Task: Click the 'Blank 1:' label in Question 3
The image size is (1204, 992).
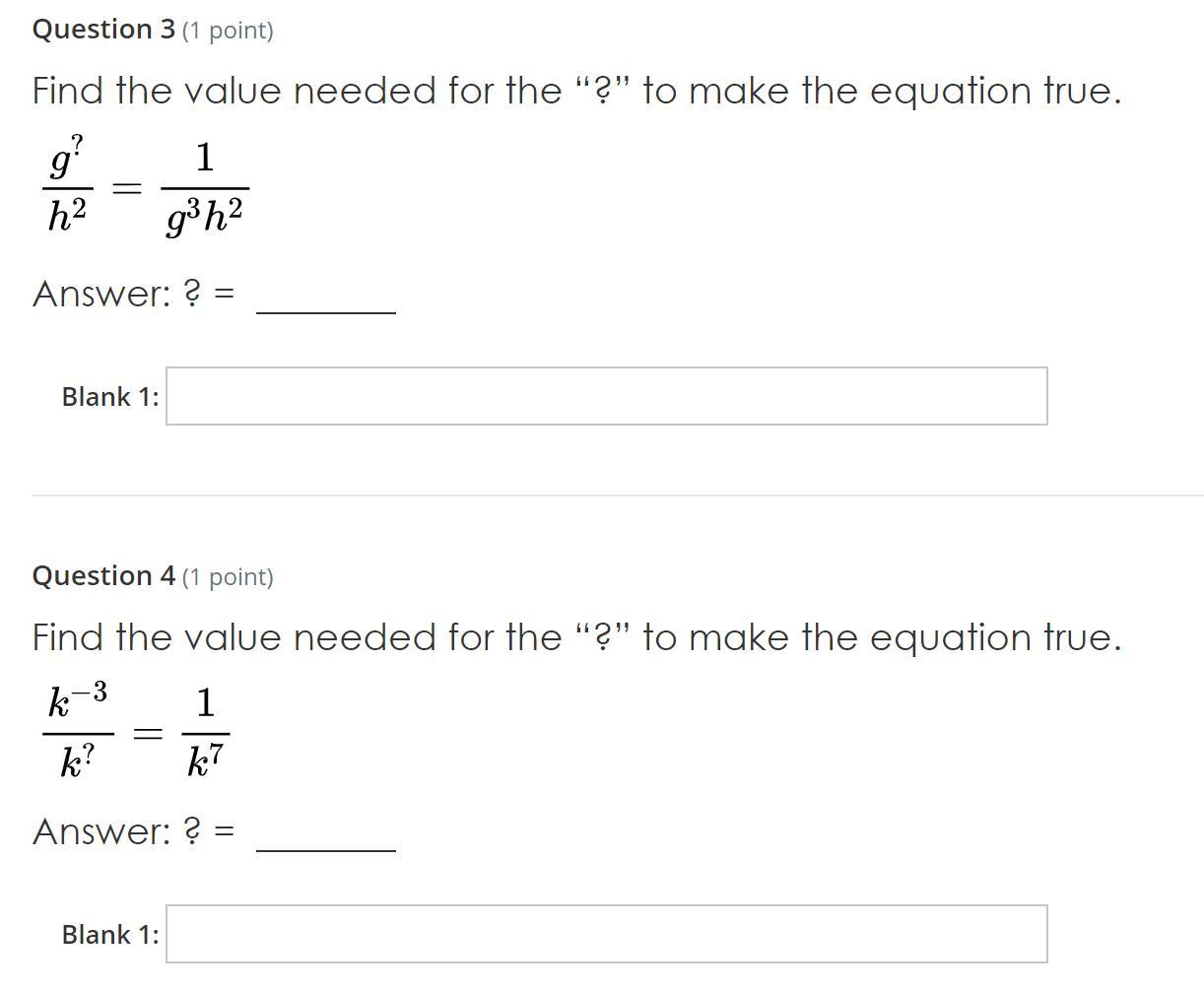Action: click(x=110, y=397)
